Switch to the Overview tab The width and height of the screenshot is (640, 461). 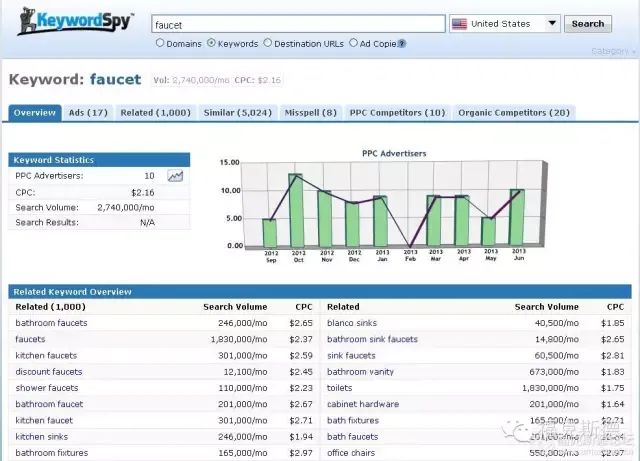(35, 113)
